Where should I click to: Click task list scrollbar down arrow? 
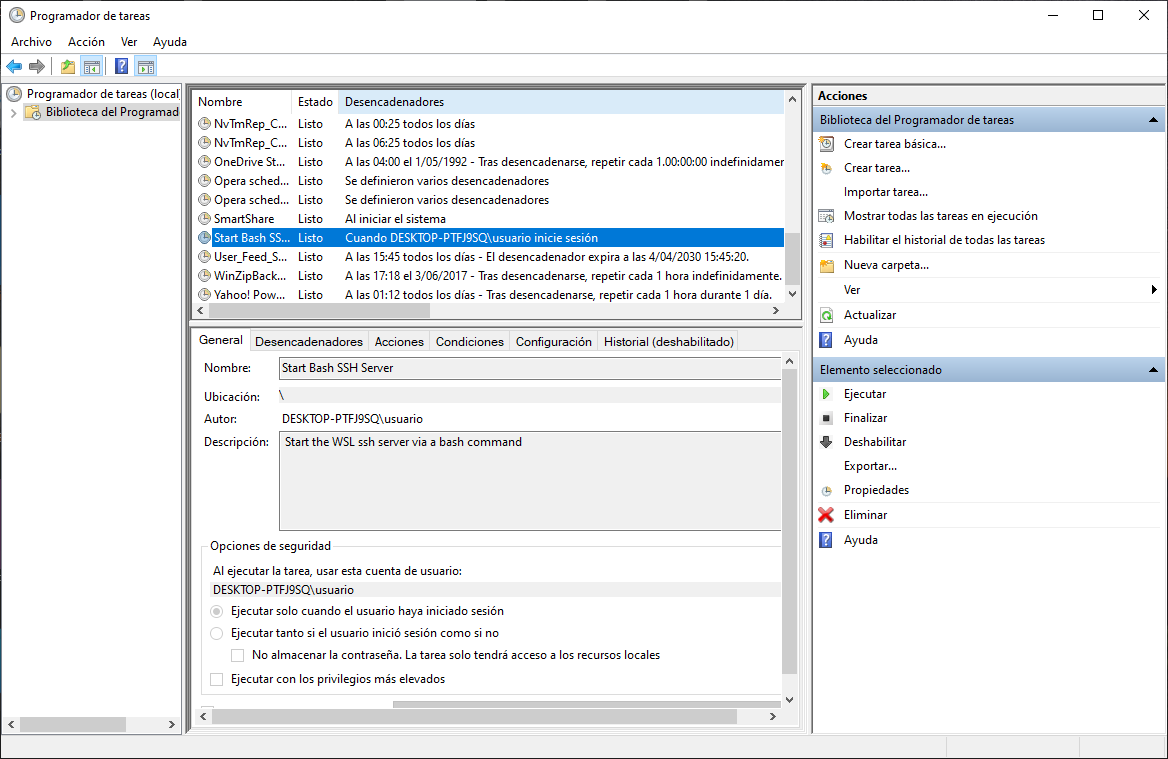click(x=793, y=294)
